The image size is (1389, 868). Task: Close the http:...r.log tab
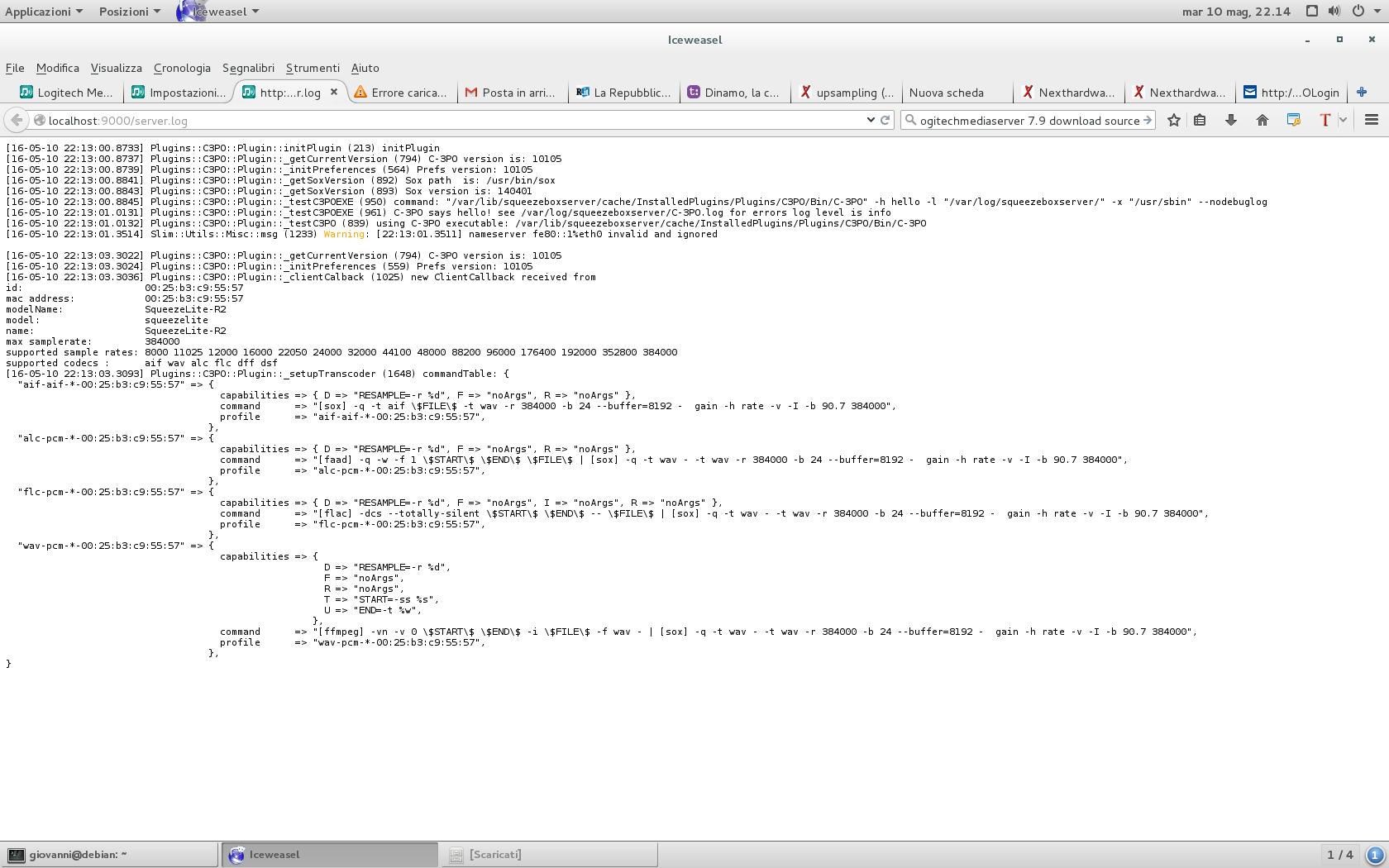coord(334,92)
